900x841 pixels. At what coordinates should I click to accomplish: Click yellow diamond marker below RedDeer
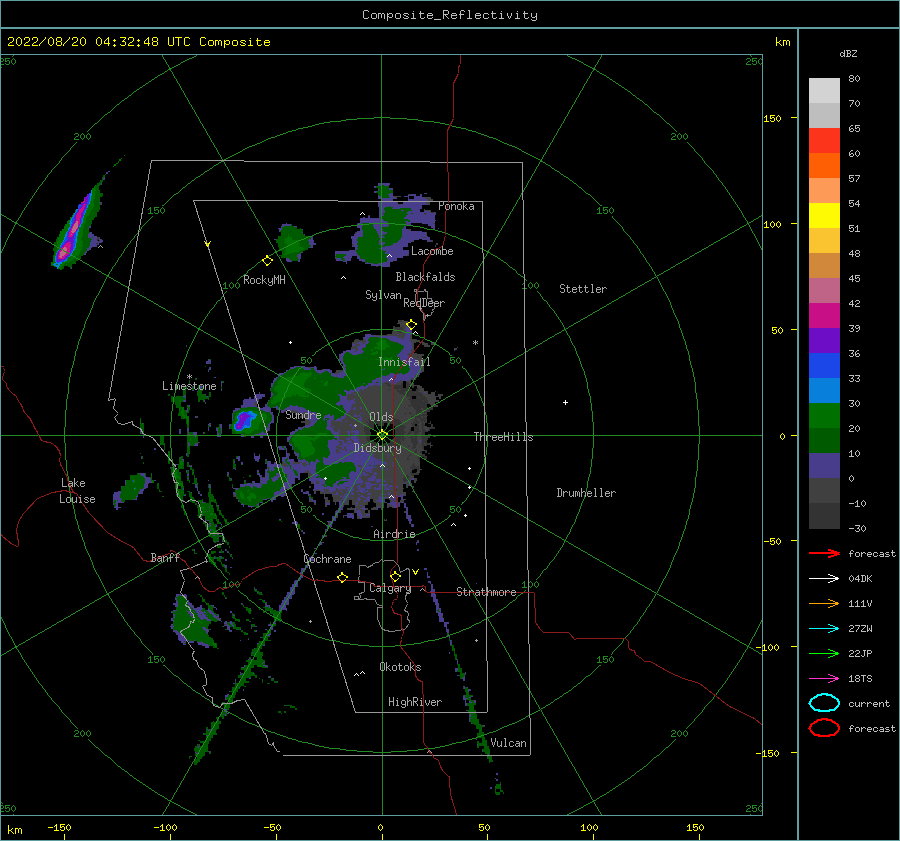click(x=411, y=325)
